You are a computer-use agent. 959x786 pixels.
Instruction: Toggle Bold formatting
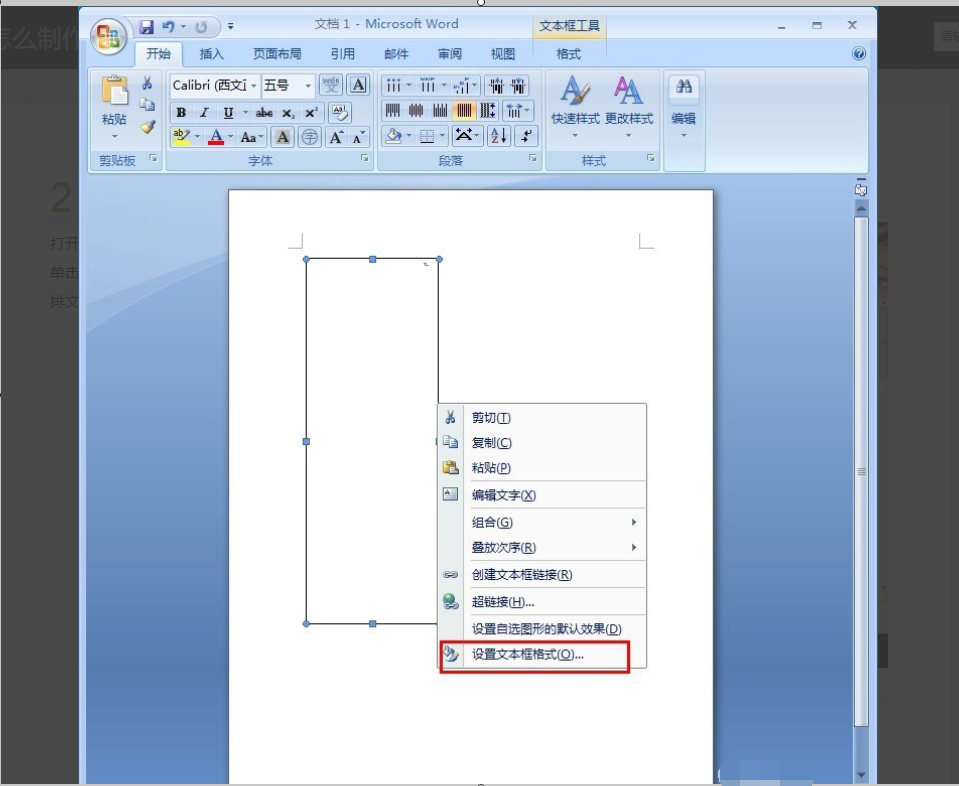(181, 113)
